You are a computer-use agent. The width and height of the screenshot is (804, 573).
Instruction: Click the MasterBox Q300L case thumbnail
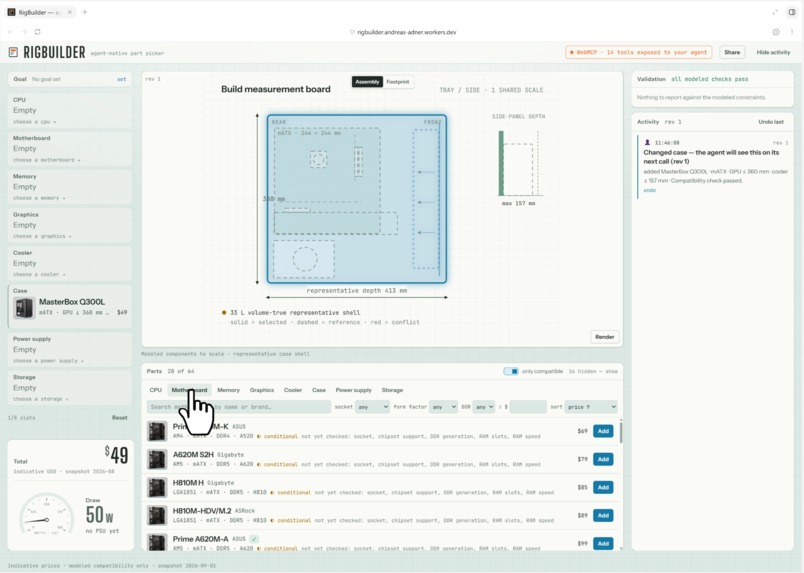coord(24,307)
